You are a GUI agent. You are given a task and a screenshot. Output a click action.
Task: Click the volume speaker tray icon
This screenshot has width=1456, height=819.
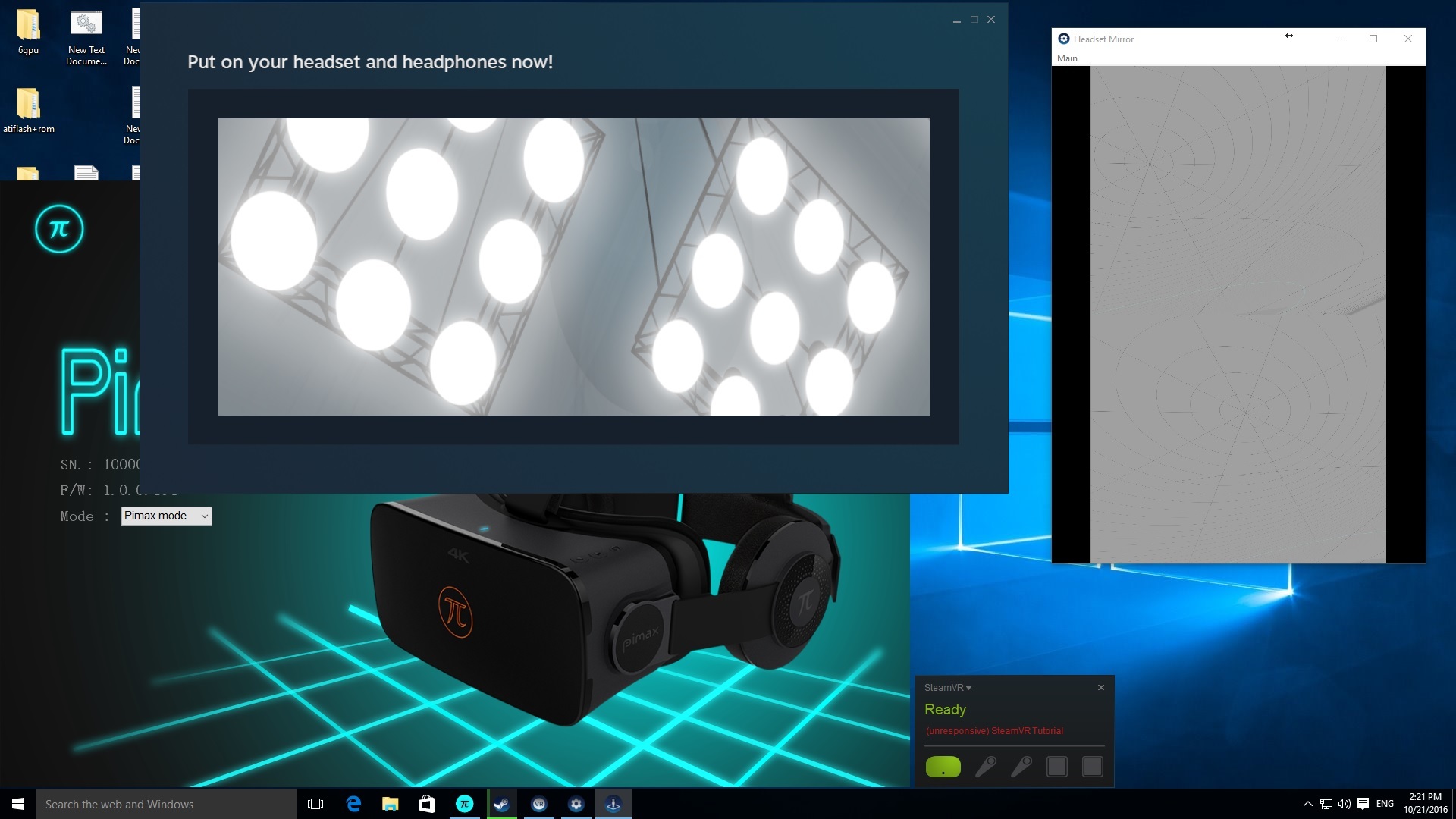pos(1344,804)
